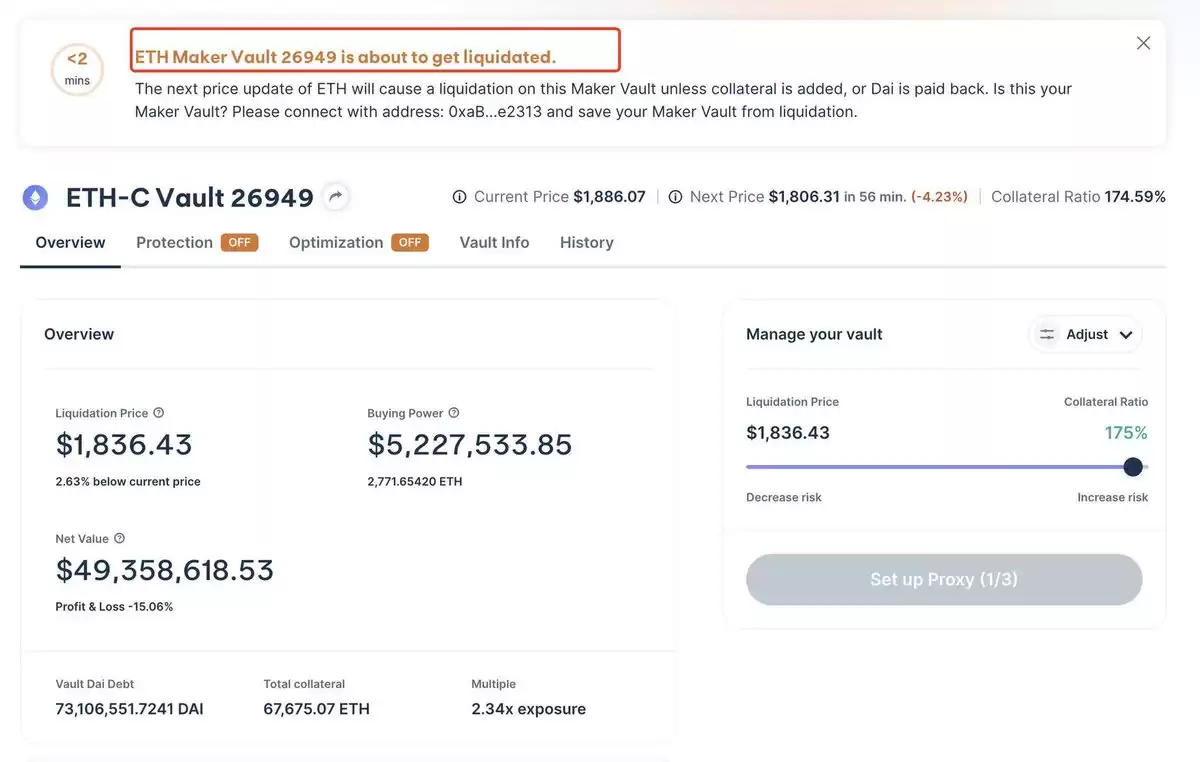Click the 2,771.65420 ETH buying power amount
This screenshot has width=1200, height=762.
[415, 482]
